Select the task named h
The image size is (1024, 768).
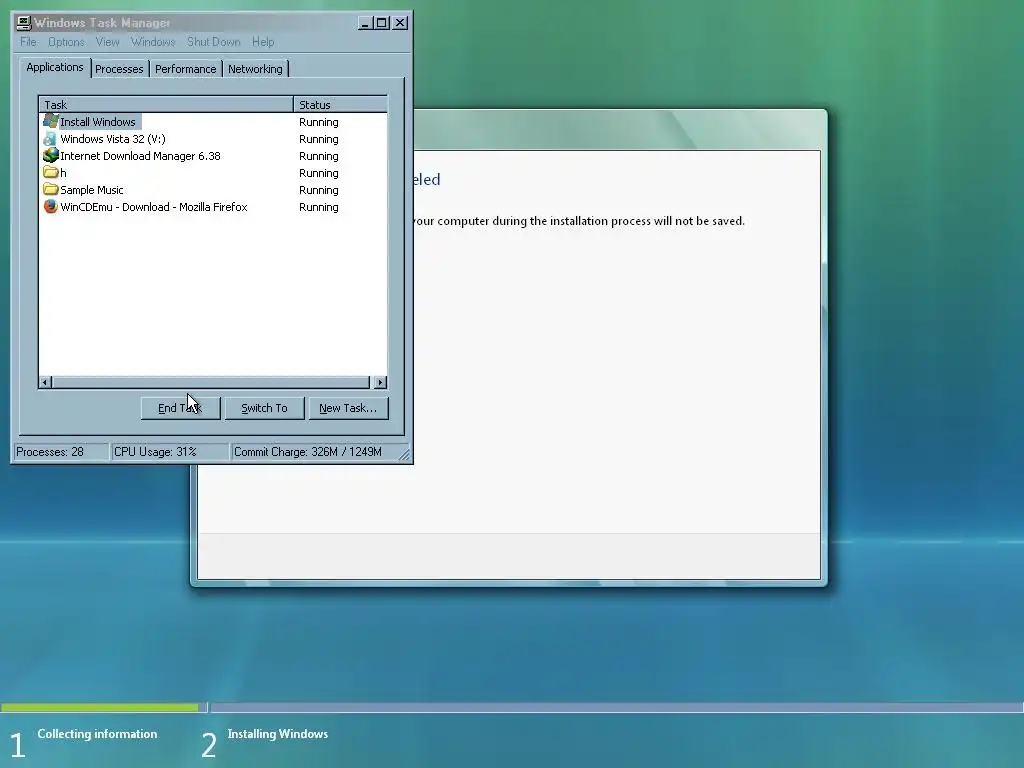[213, 173]
